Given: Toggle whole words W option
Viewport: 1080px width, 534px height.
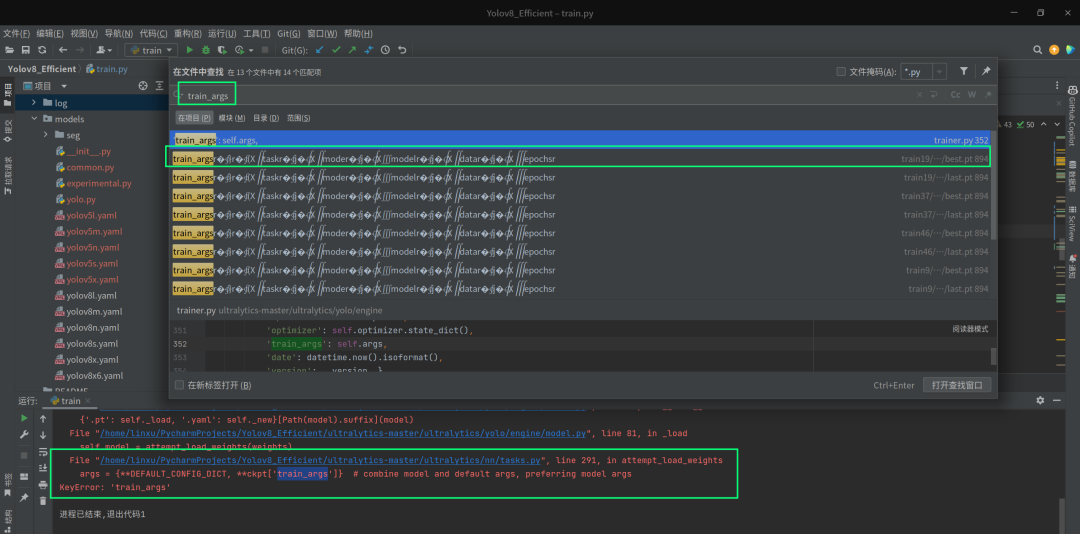Looking at the screenshot, I should (972, 95).
